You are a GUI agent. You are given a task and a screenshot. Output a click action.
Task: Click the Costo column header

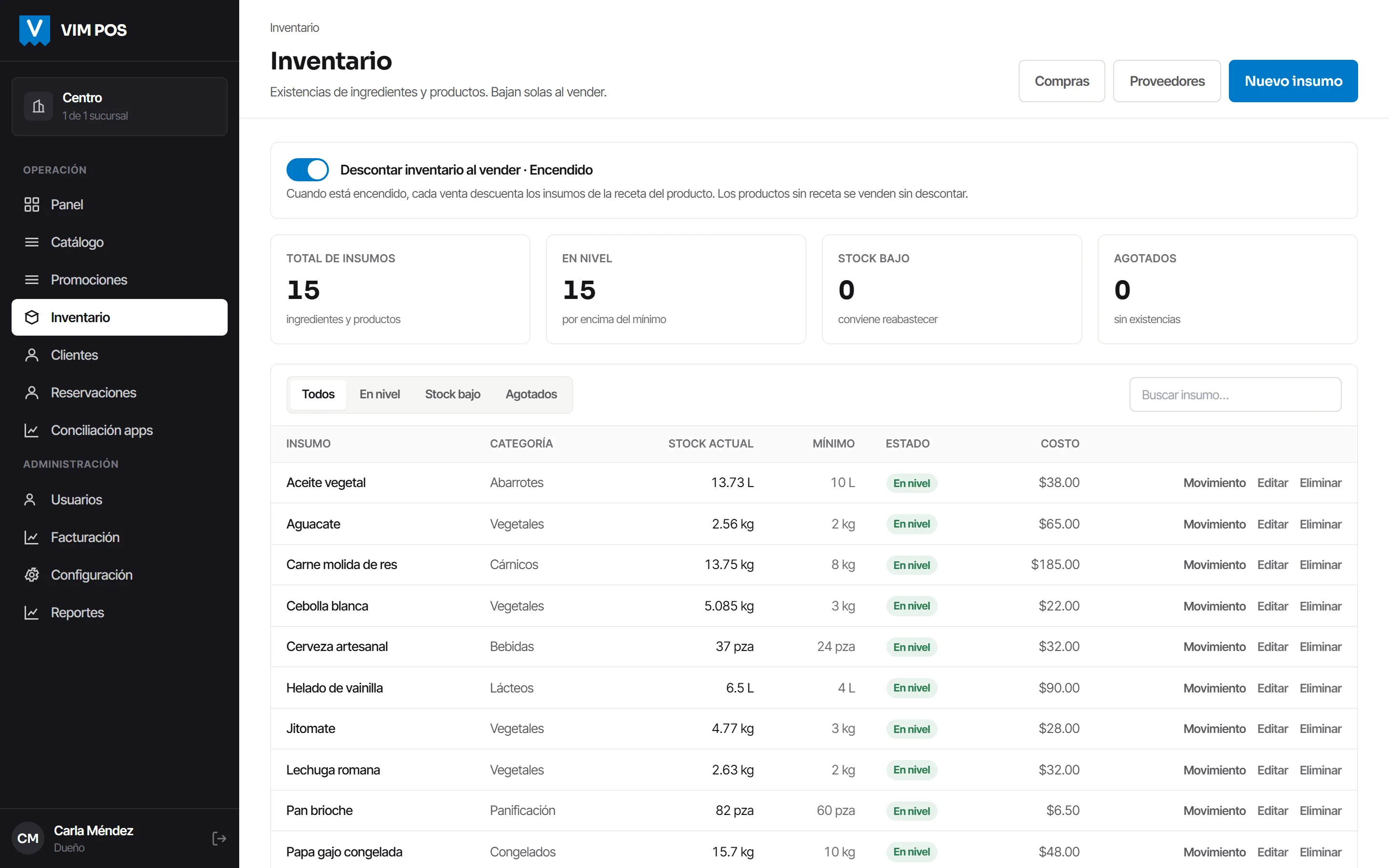tap(1060, 444)
